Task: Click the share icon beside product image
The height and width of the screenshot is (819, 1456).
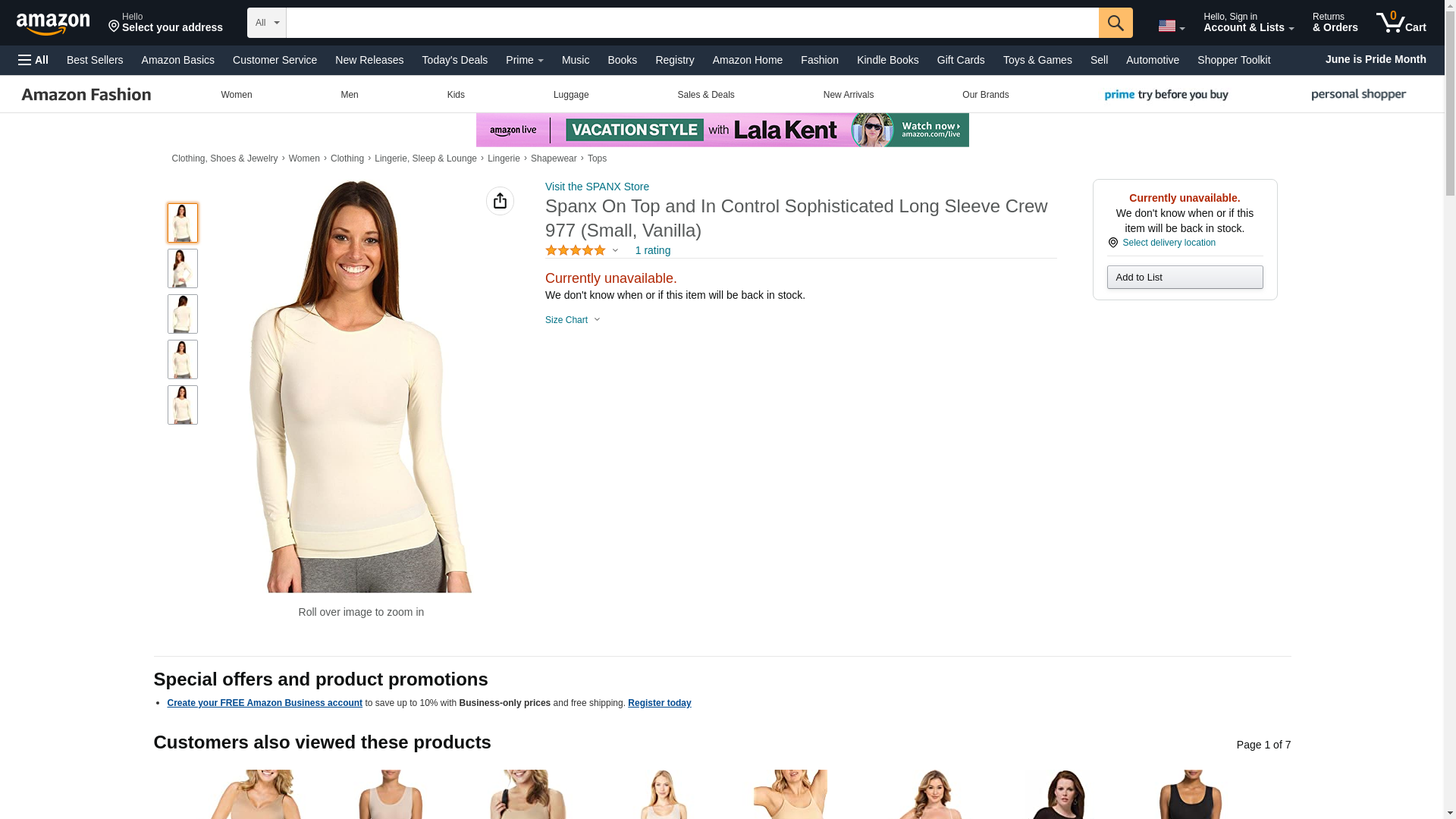Action: pyautogui.click(x=500, y=201)
